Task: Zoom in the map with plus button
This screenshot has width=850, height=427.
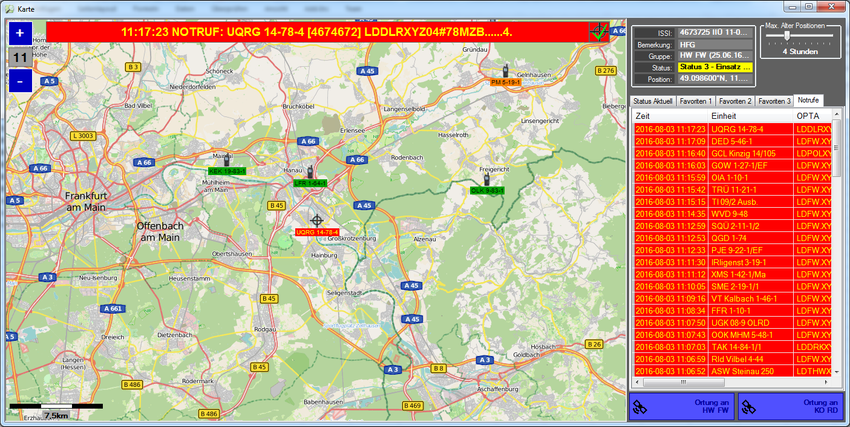Action: [20, 32]
